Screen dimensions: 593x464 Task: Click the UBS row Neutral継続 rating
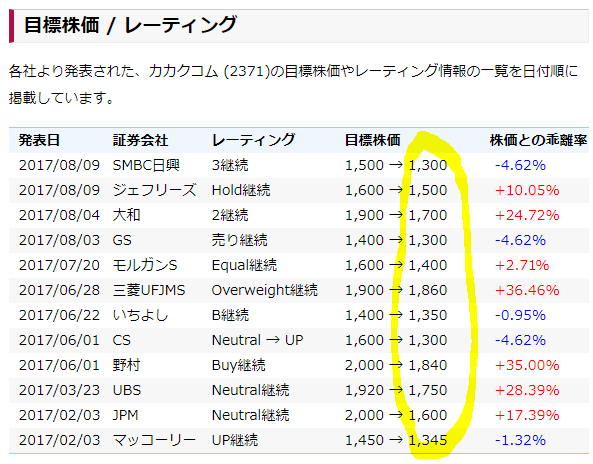[x=250, y=390]
